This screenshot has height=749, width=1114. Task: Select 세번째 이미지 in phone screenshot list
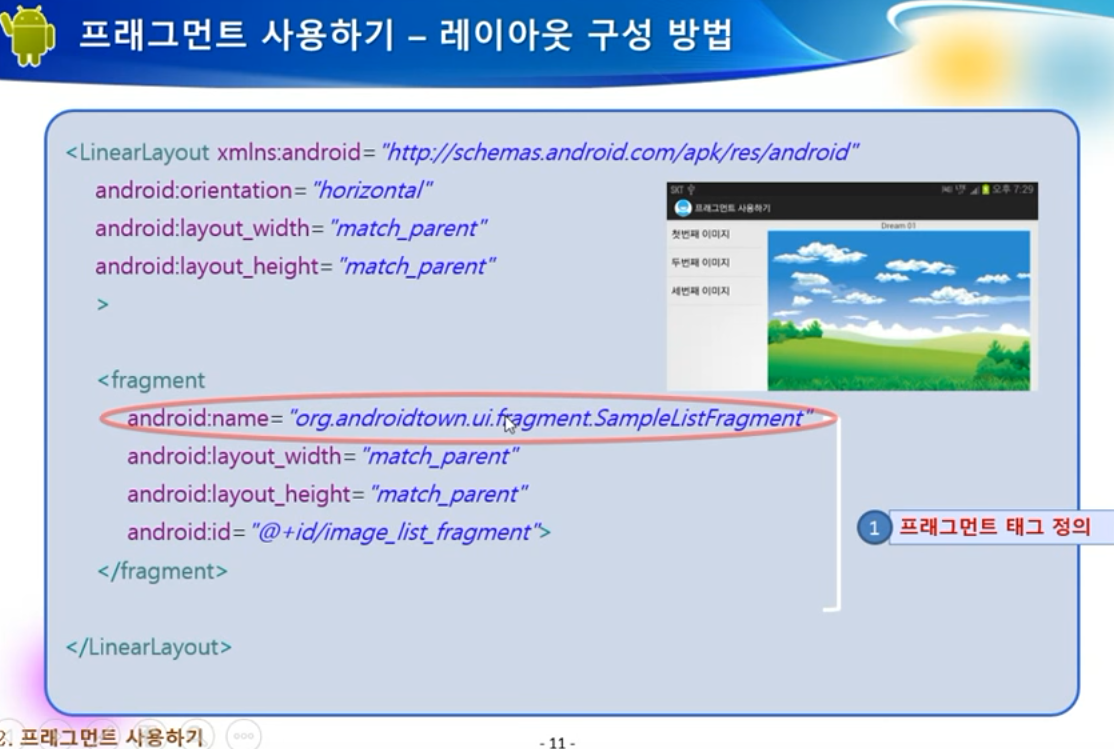click(x=701, y=291)
